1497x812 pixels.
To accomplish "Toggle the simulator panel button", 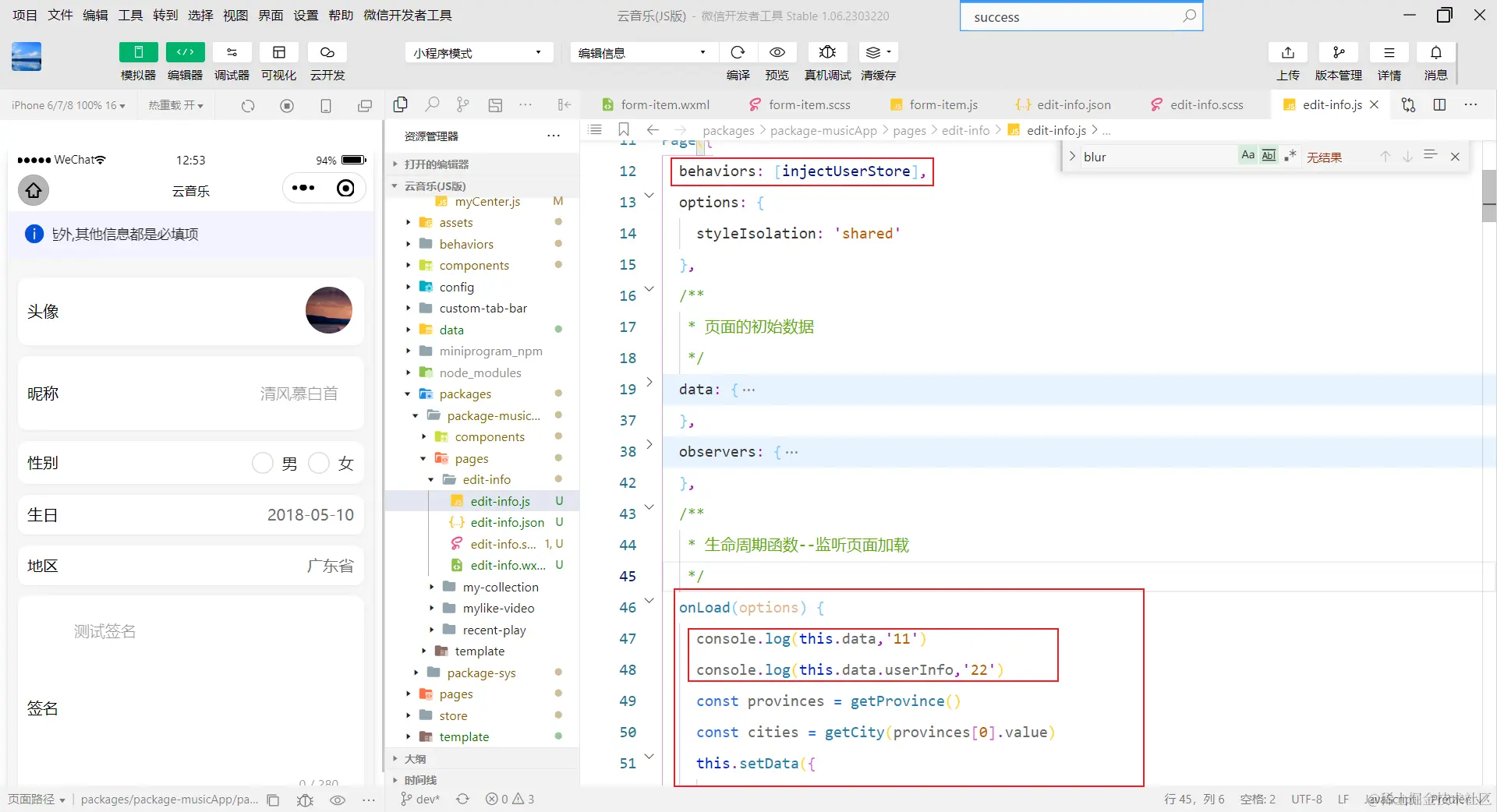I will (x=138, y=52).
